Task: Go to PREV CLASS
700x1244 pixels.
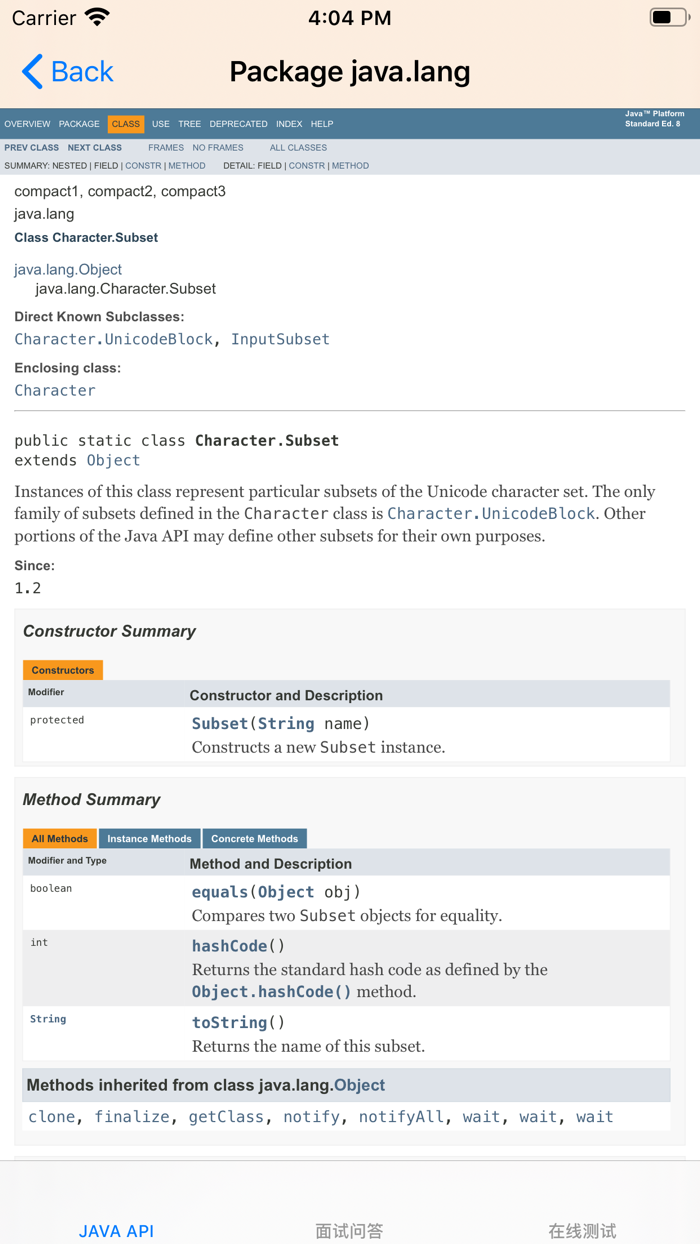Action: 32,148
